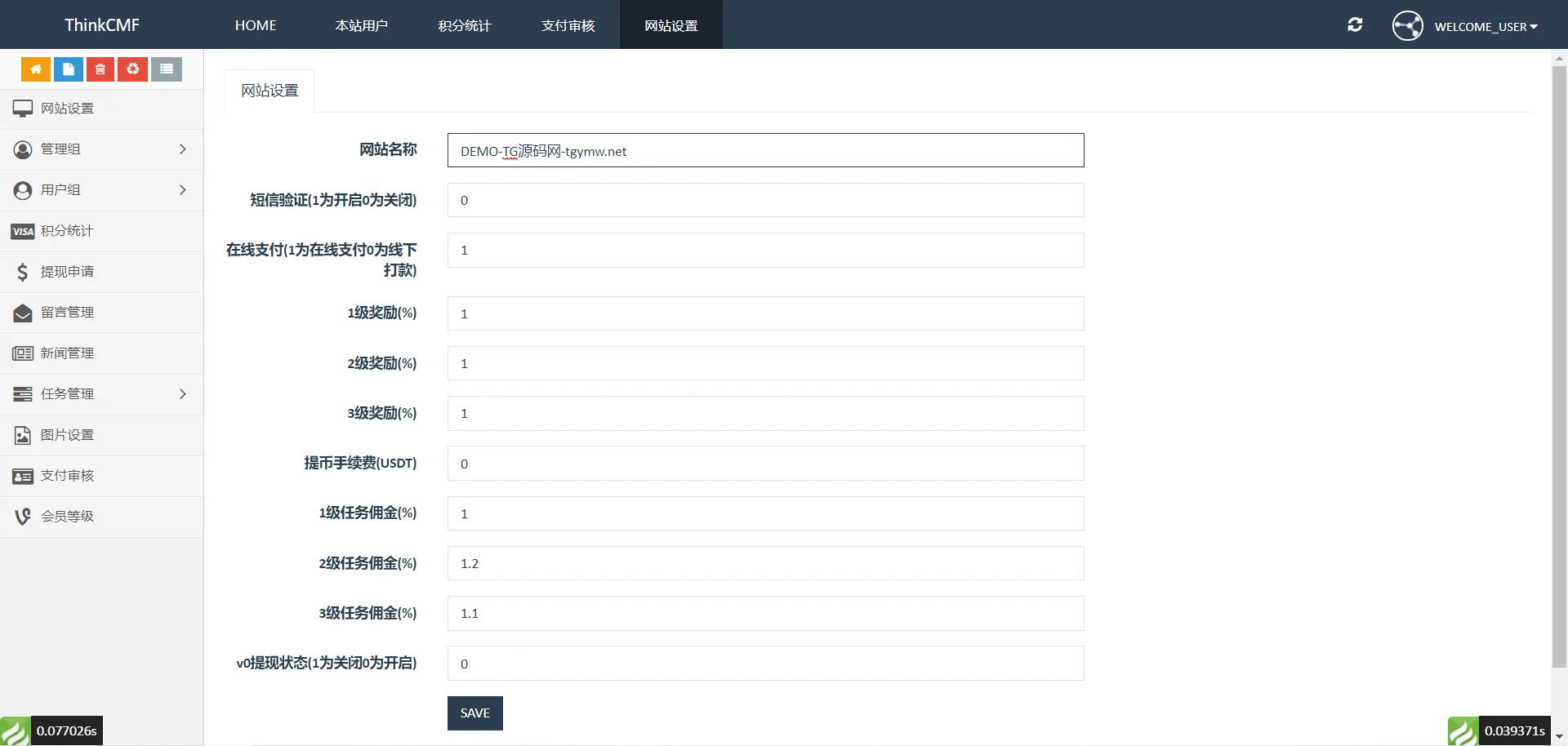This screenshot has width=1568, height=746.
Task: Click the red trash can icon
Action: [100, 69]
